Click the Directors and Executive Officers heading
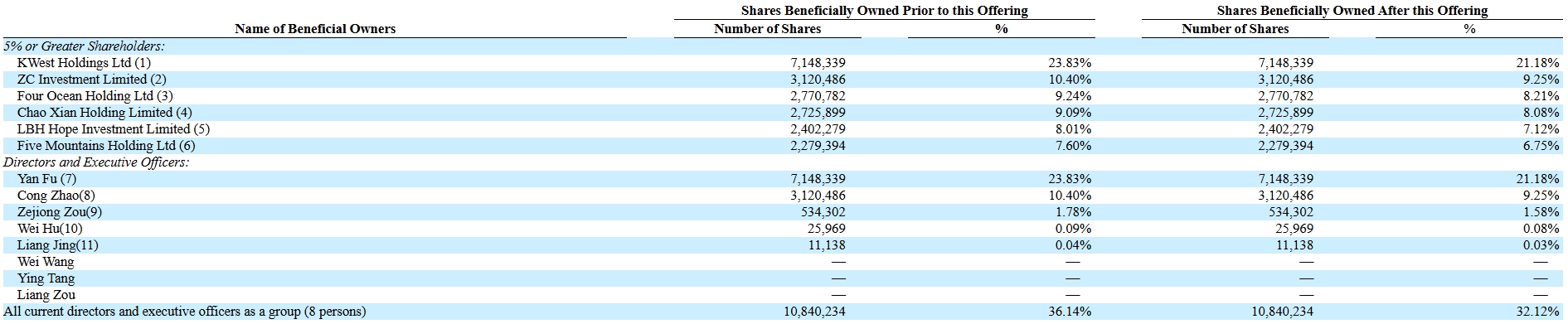This screenshot has height=324, width=1568. 96,162
